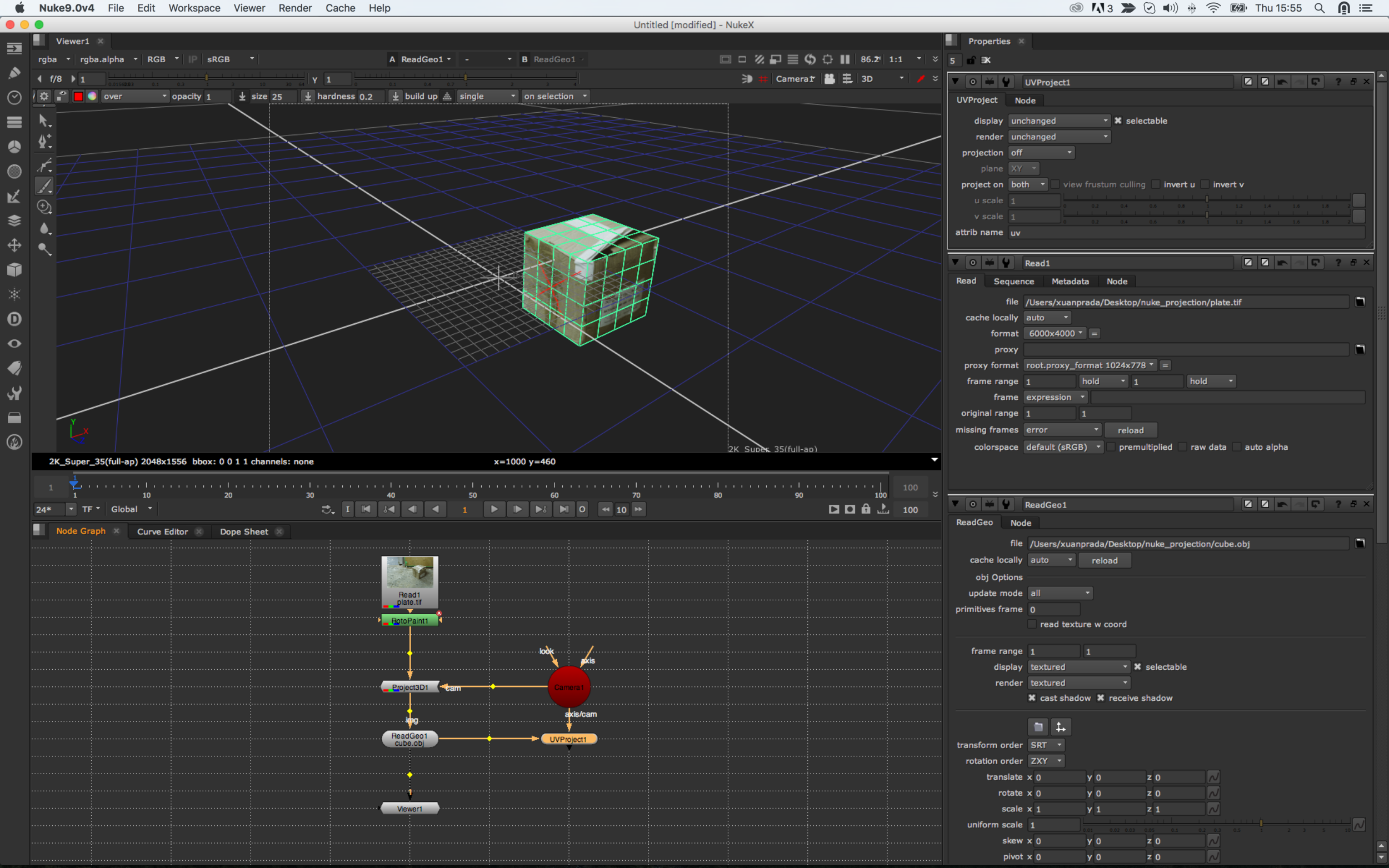Viewport: 1389px width, 868px height.
Task: Select the Dodge tool
Action: pyautogui.click(x=44, y=249)
